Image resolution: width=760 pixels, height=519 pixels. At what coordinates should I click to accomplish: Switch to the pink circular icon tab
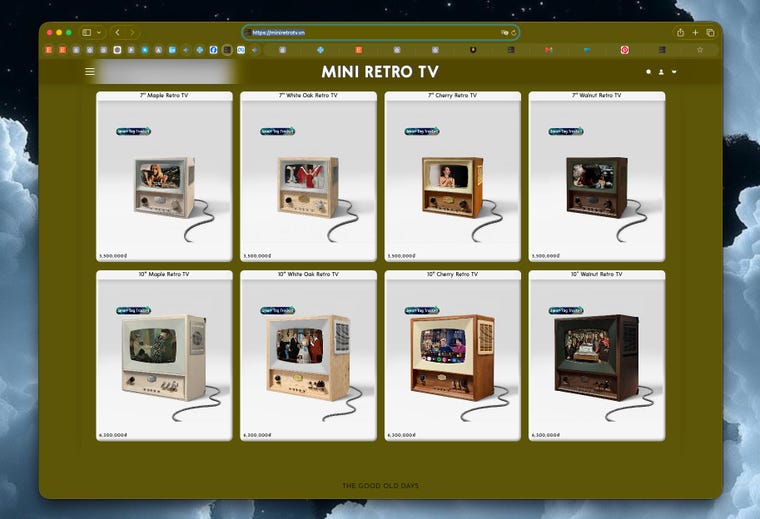(x=625, y=50)
